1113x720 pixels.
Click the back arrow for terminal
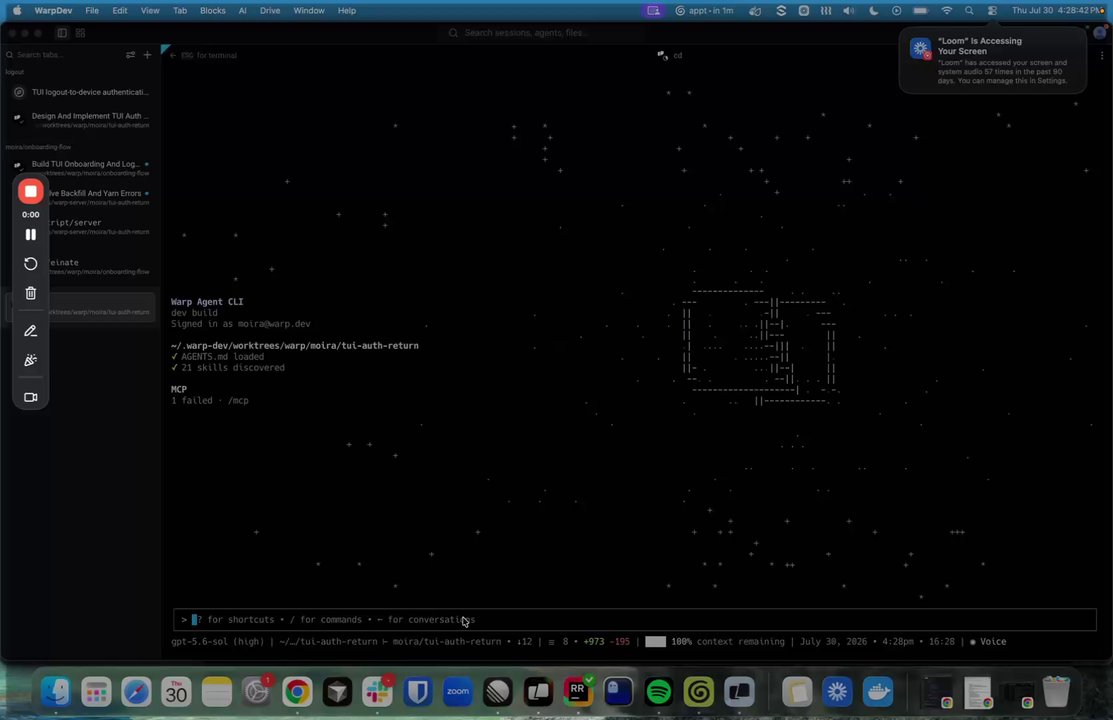click(x=172, y=55)
